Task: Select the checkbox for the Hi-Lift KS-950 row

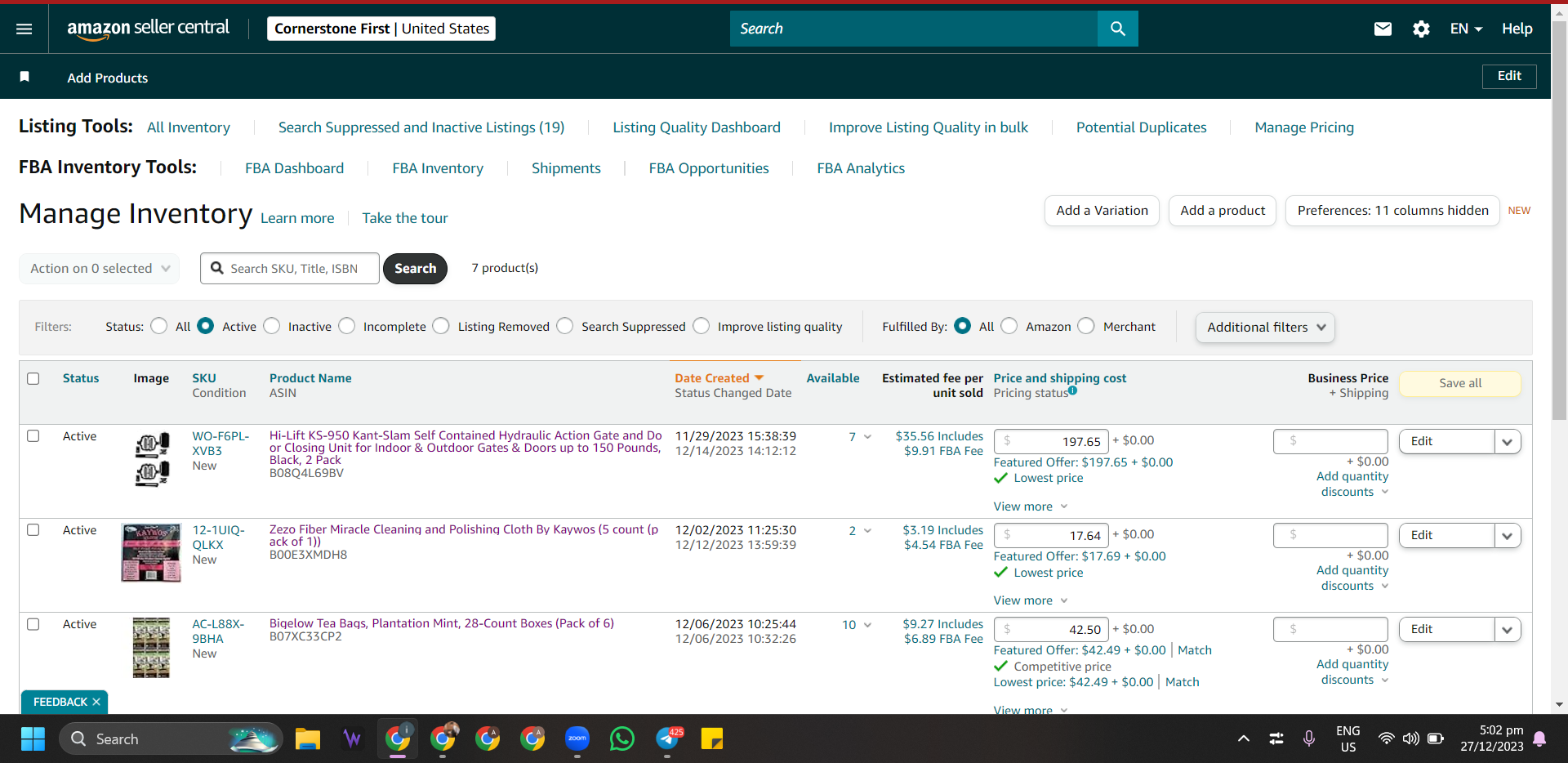Action: (33, 436)
